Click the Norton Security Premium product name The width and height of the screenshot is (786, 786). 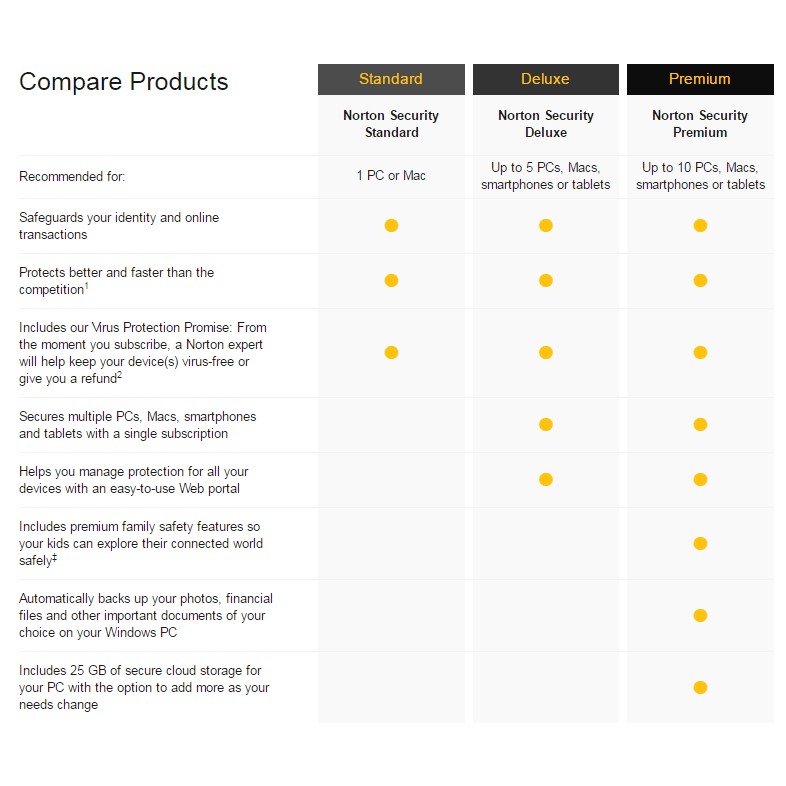(700, 124)
